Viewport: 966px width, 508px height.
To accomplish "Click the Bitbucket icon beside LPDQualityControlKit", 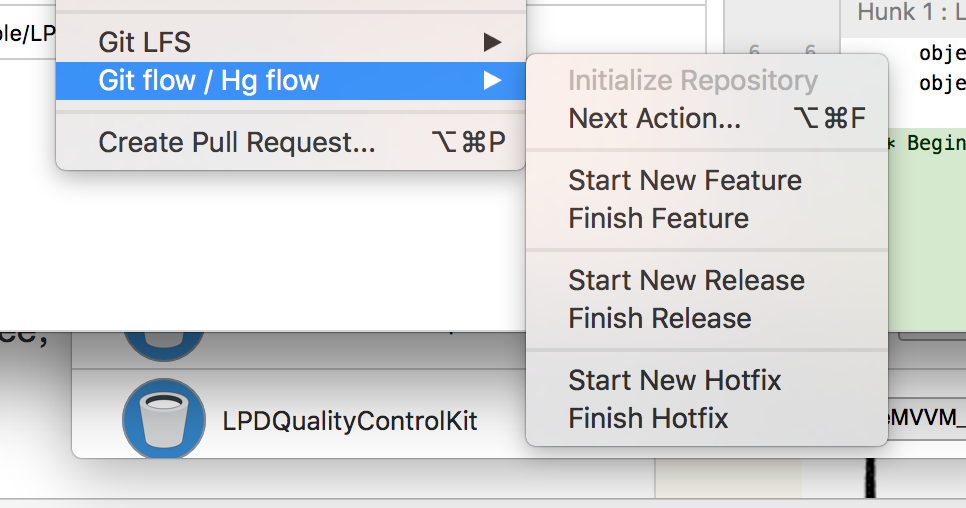I will 163,420.
